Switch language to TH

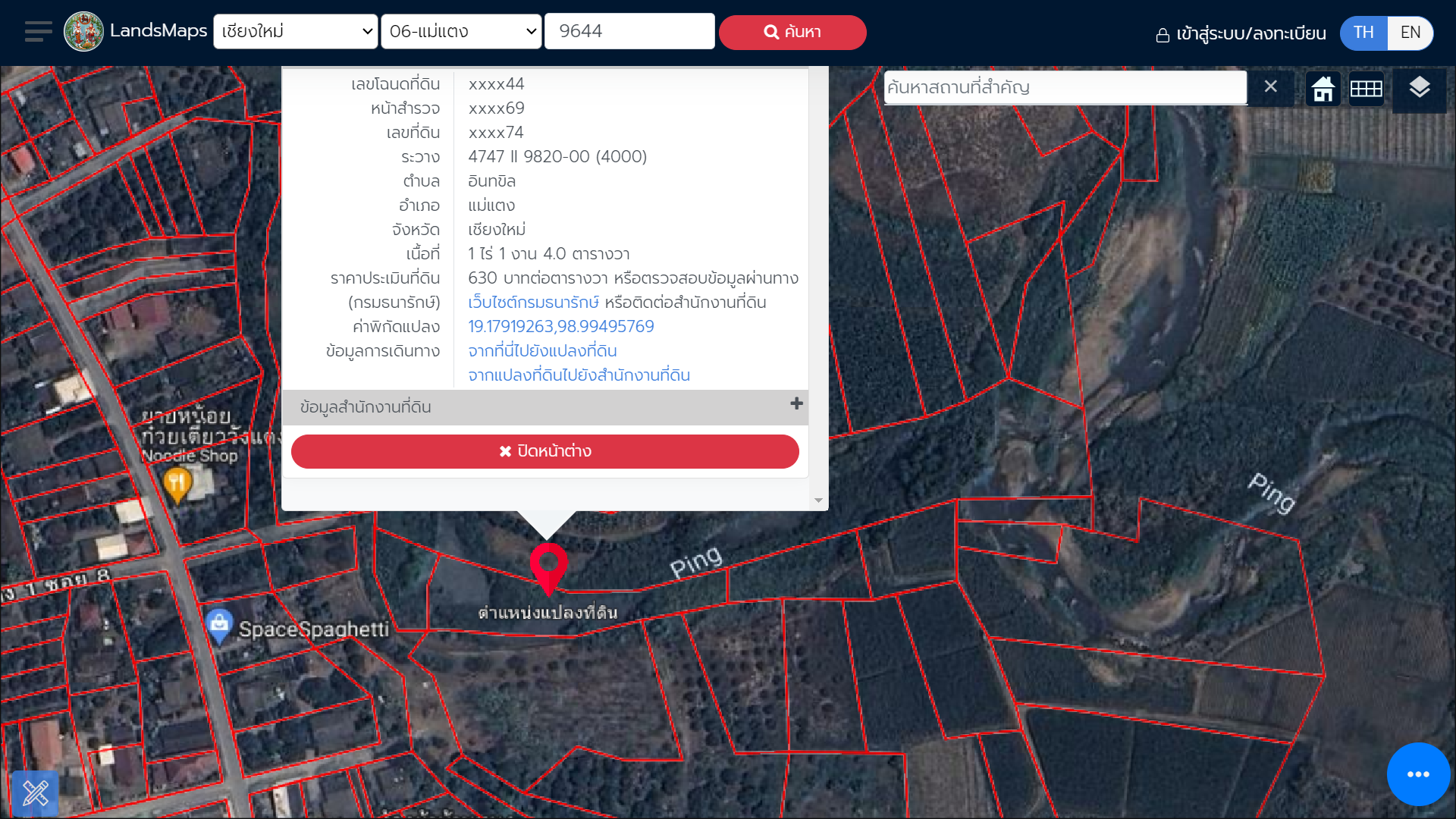1363,33
